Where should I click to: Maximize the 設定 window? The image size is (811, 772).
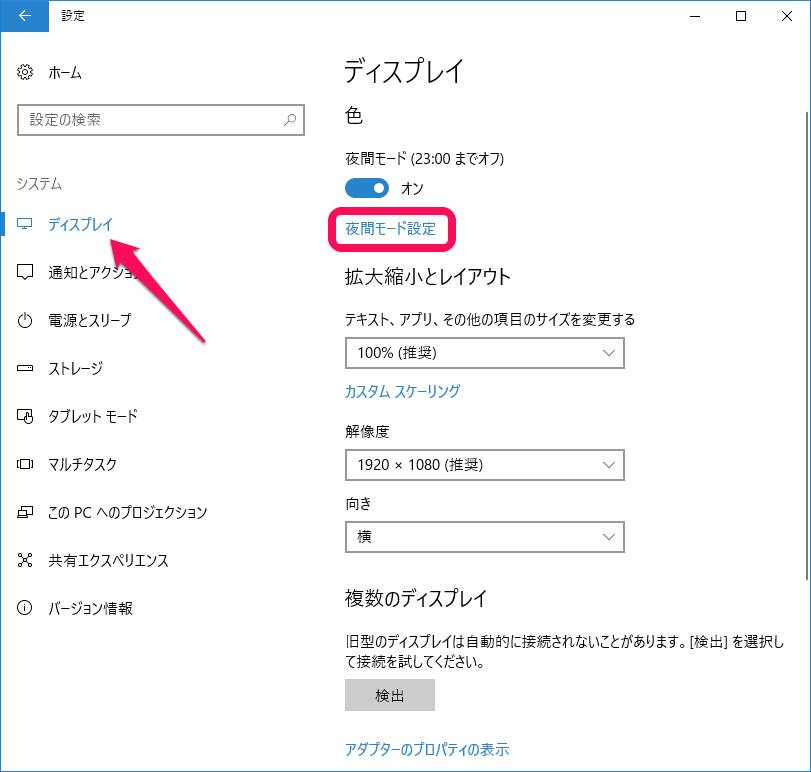pyautogui.click(x=741, y=16)
